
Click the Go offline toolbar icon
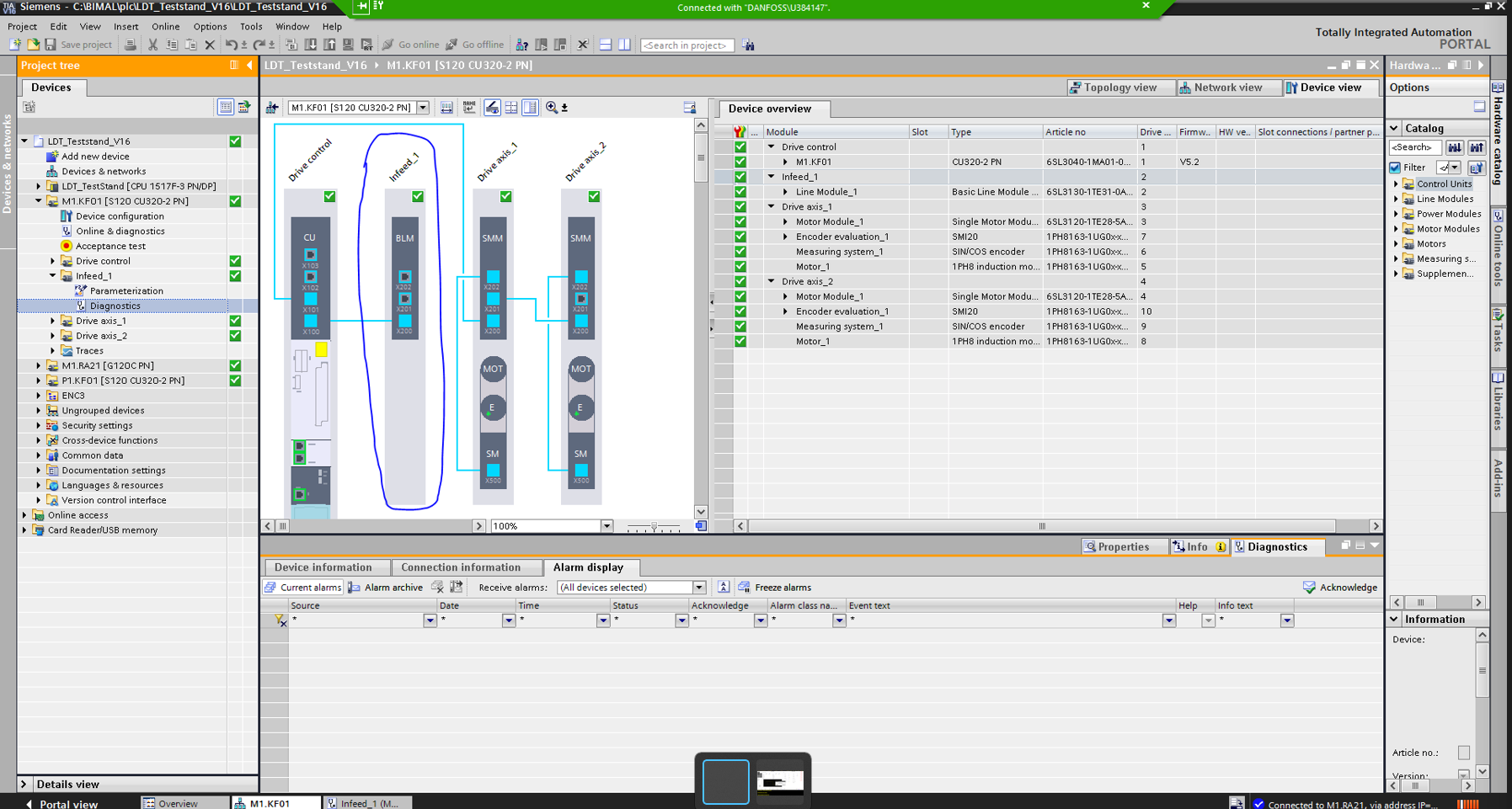click(x=452, y=45)
